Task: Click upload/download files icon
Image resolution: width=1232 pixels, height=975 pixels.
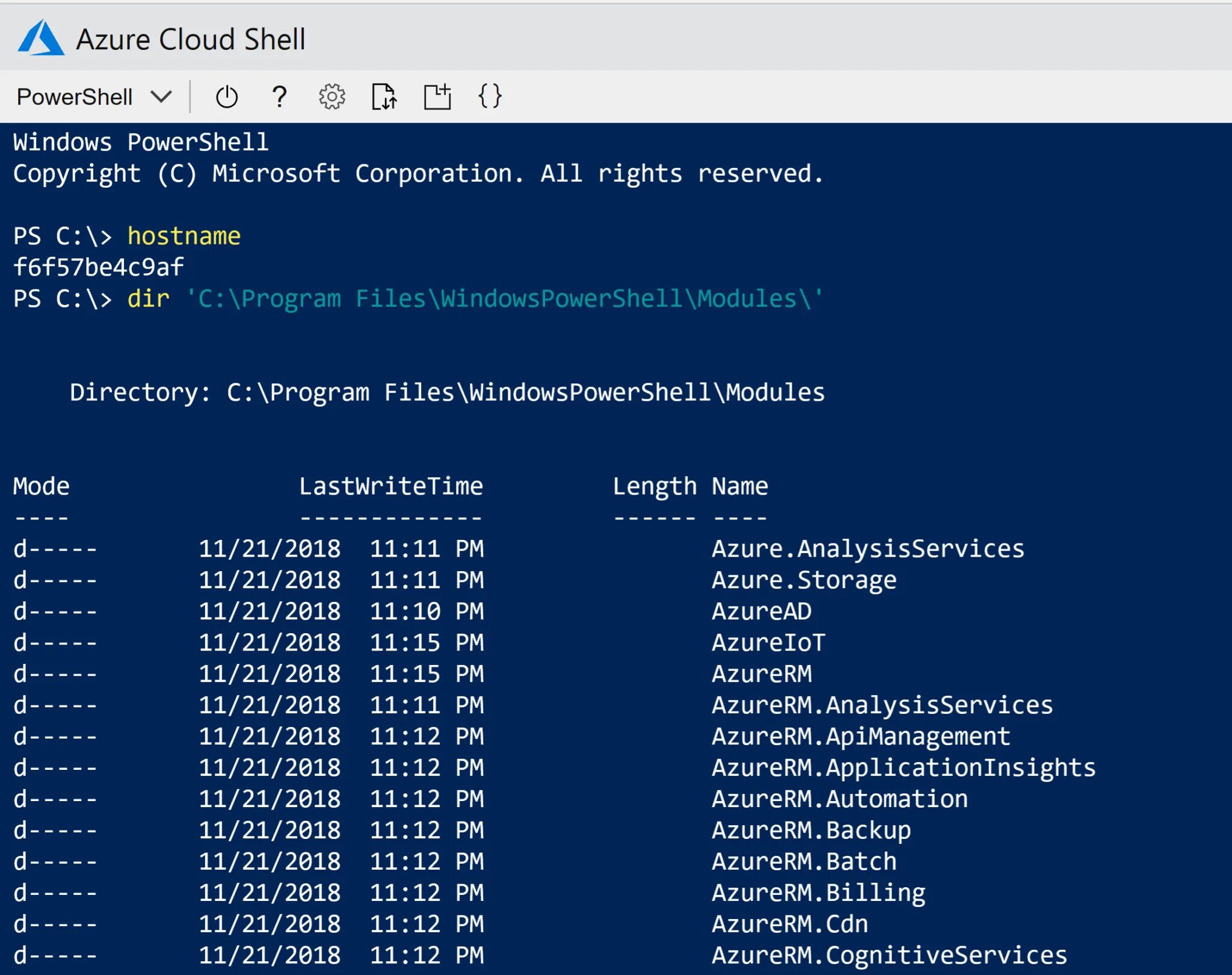Action: (x=384, y=97)
